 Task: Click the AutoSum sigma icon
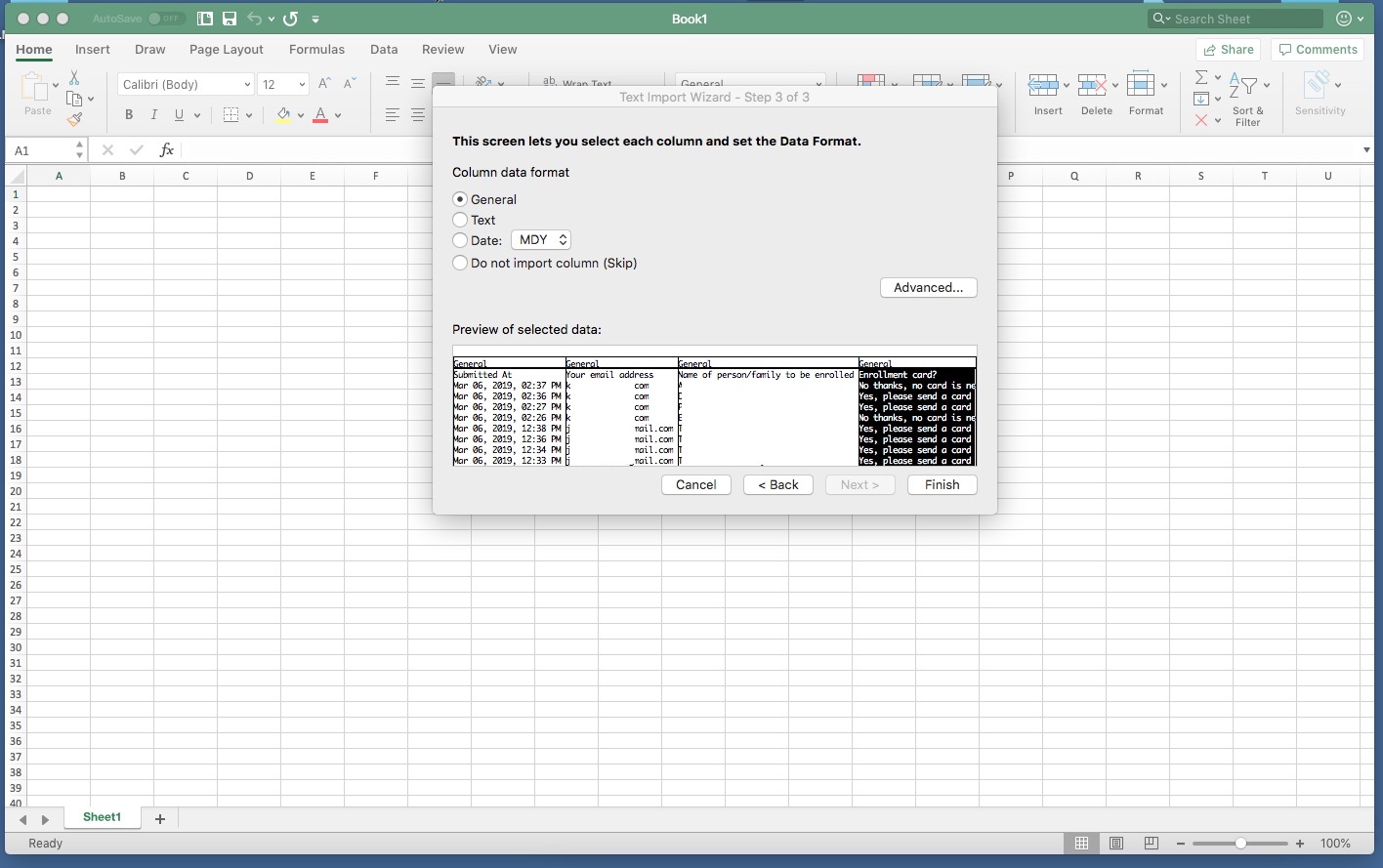point(1201,77)
